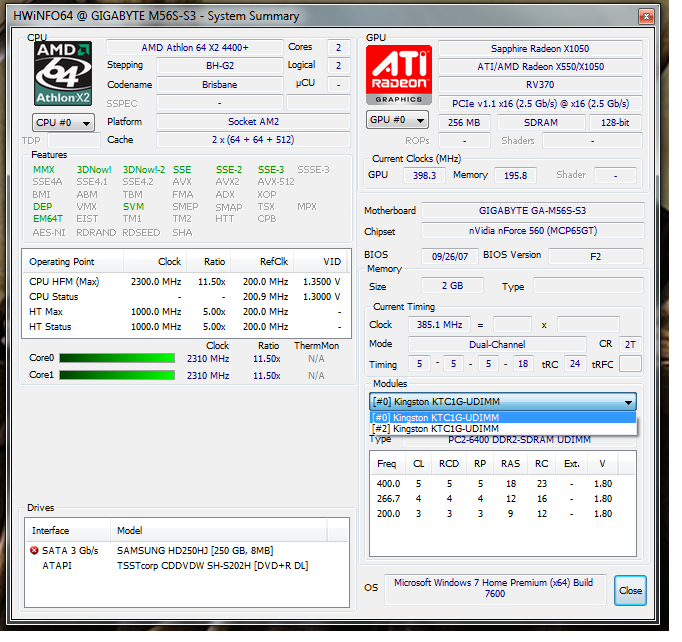
Task: Click the PCIe v1.1 x16 bus field
Action: tap(540, 104)
